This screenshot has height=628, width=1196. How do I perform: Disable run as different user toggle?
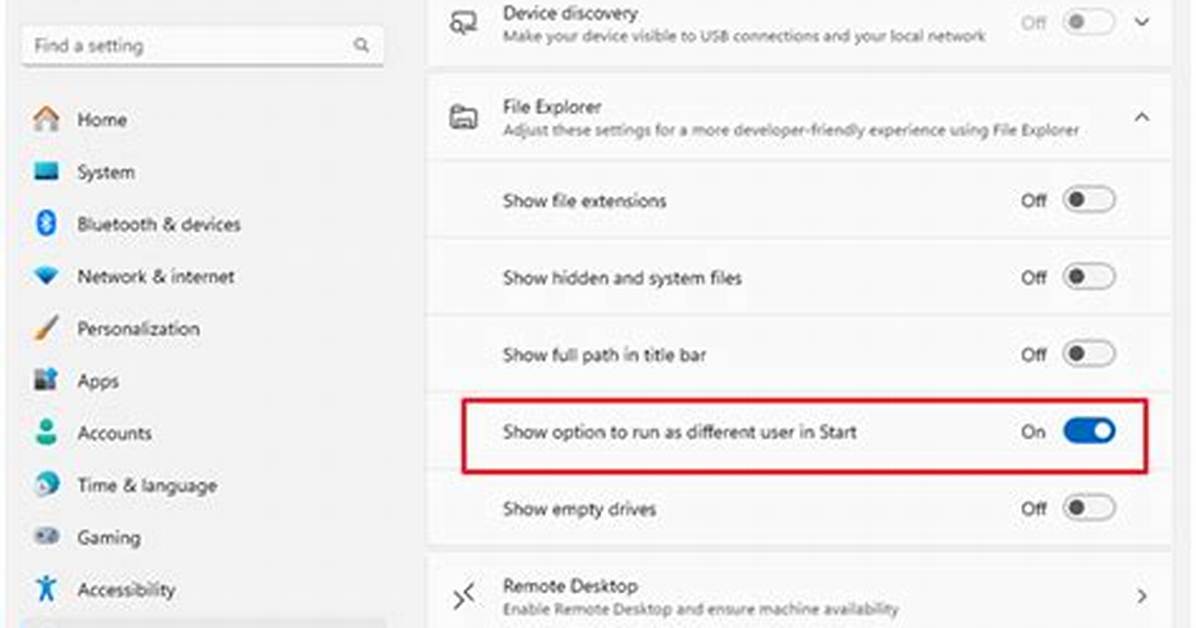(1088, 431)
